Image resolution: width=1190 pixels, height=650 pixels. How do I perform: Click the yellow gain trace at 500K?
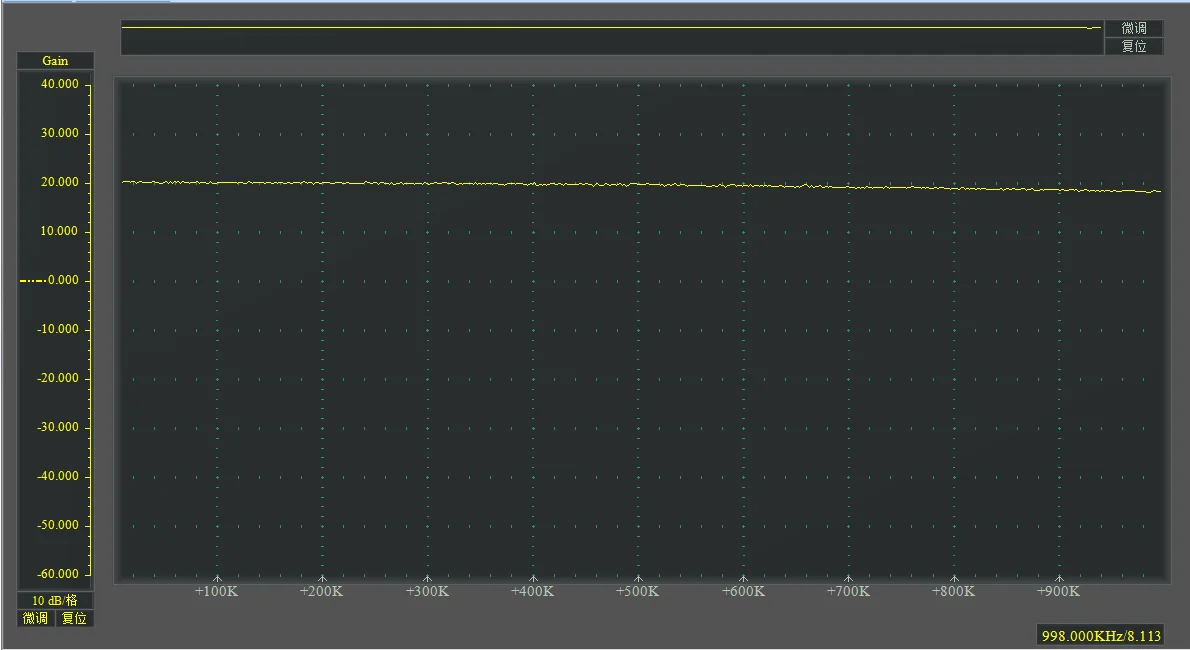[x=638, y=184]
